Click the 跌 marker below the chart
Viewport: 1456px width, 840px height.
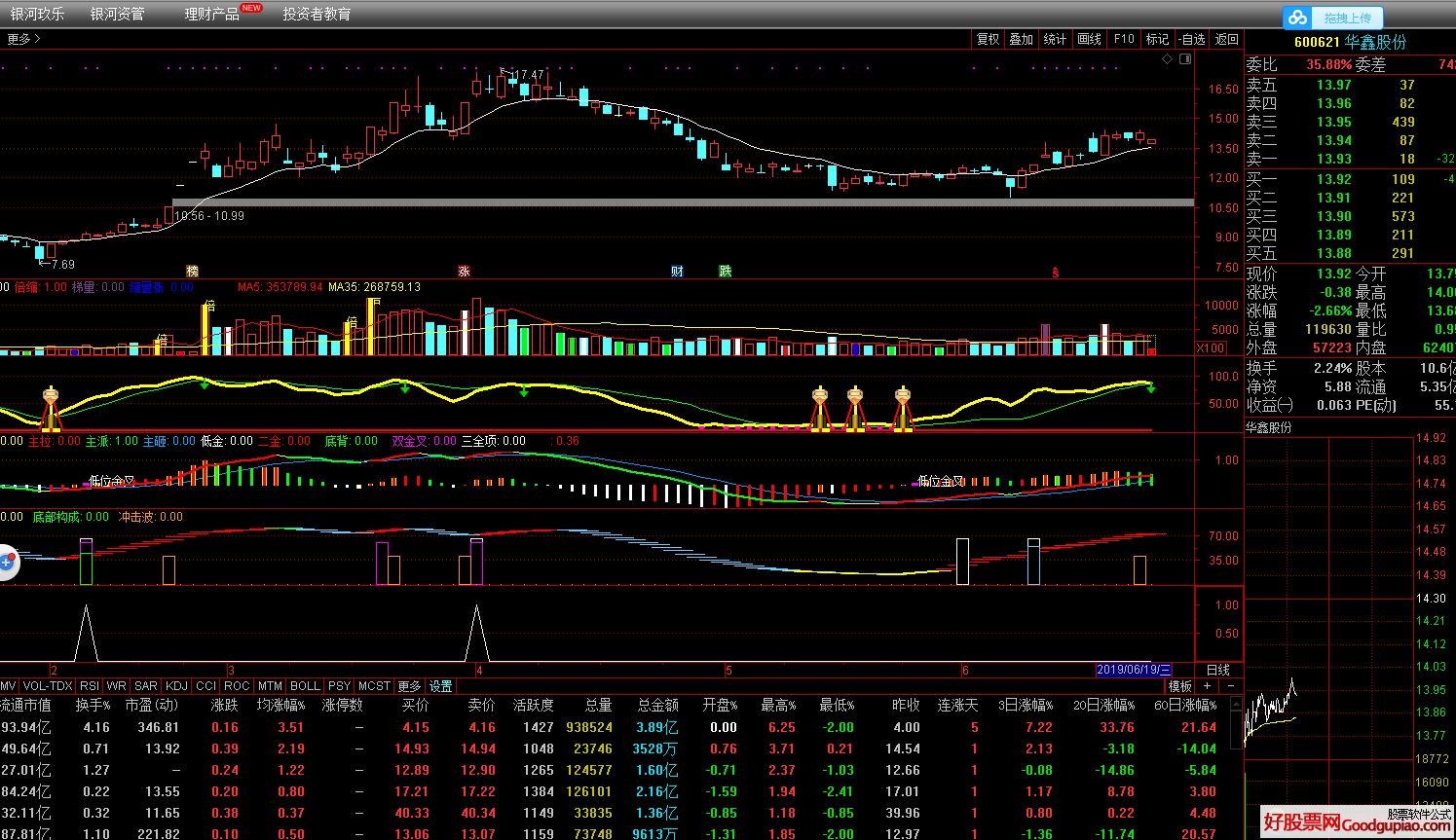[x=726, y=272]
